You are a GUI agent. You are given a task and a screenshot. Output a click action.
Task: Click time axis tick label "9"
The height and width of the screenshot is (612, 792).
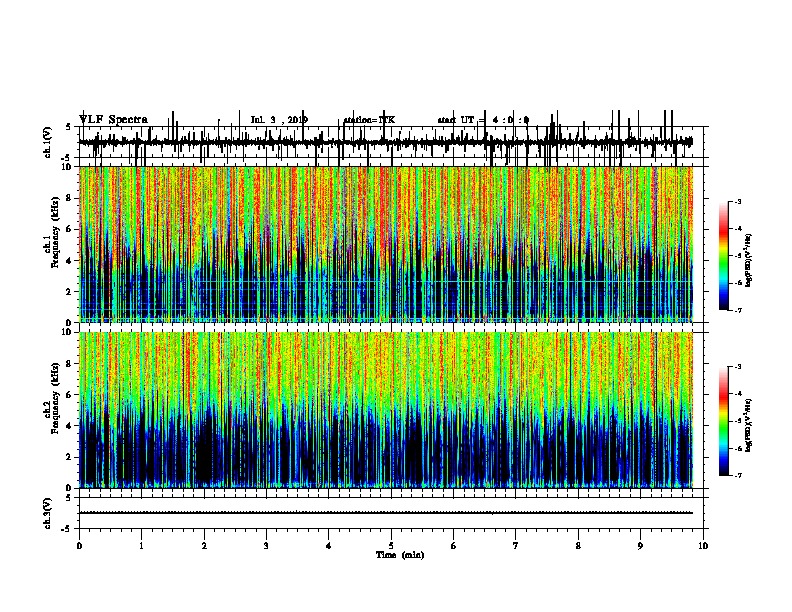tap(640, 546)
